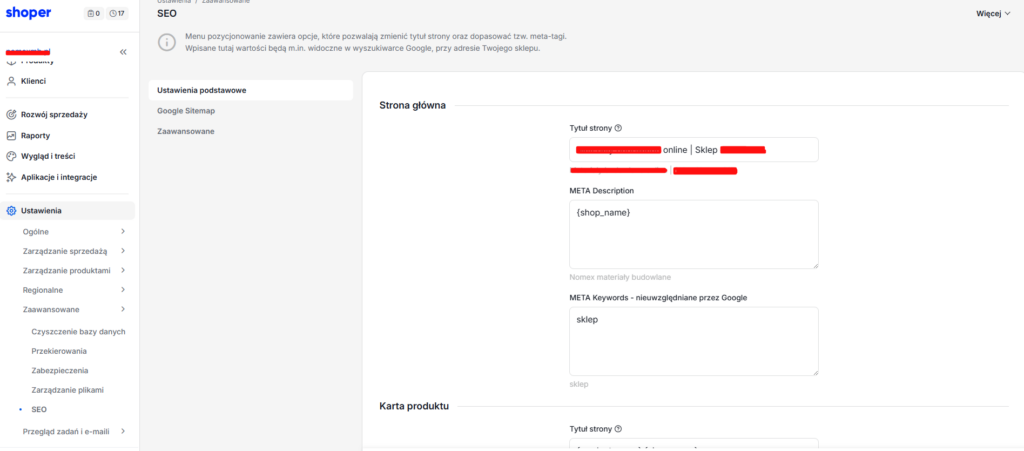Expand Zarządzanie produktami submenu arrow
Image resolution: width=1024 pixels, height=451 pixels.
coord(123,270)
